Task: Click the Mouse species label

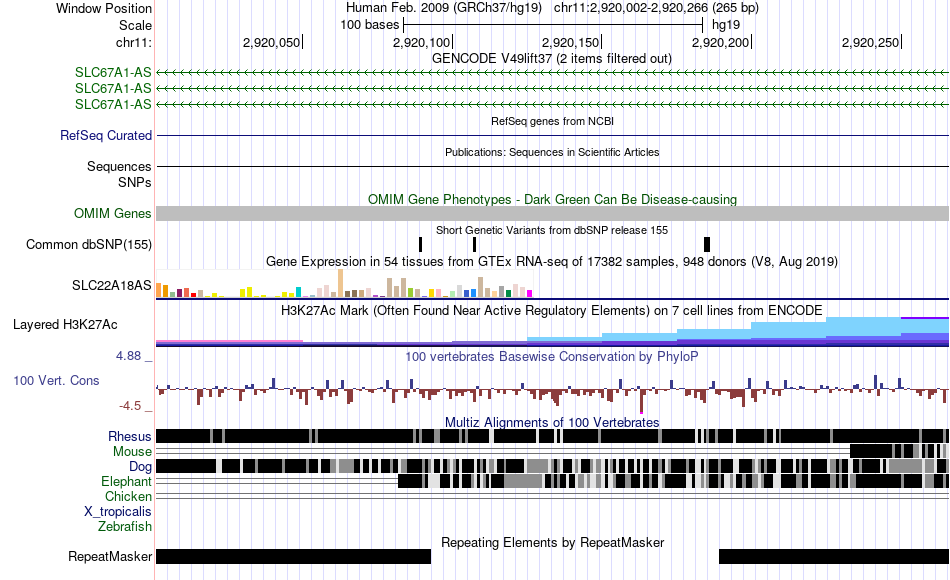Action: (x=132, y=451)
